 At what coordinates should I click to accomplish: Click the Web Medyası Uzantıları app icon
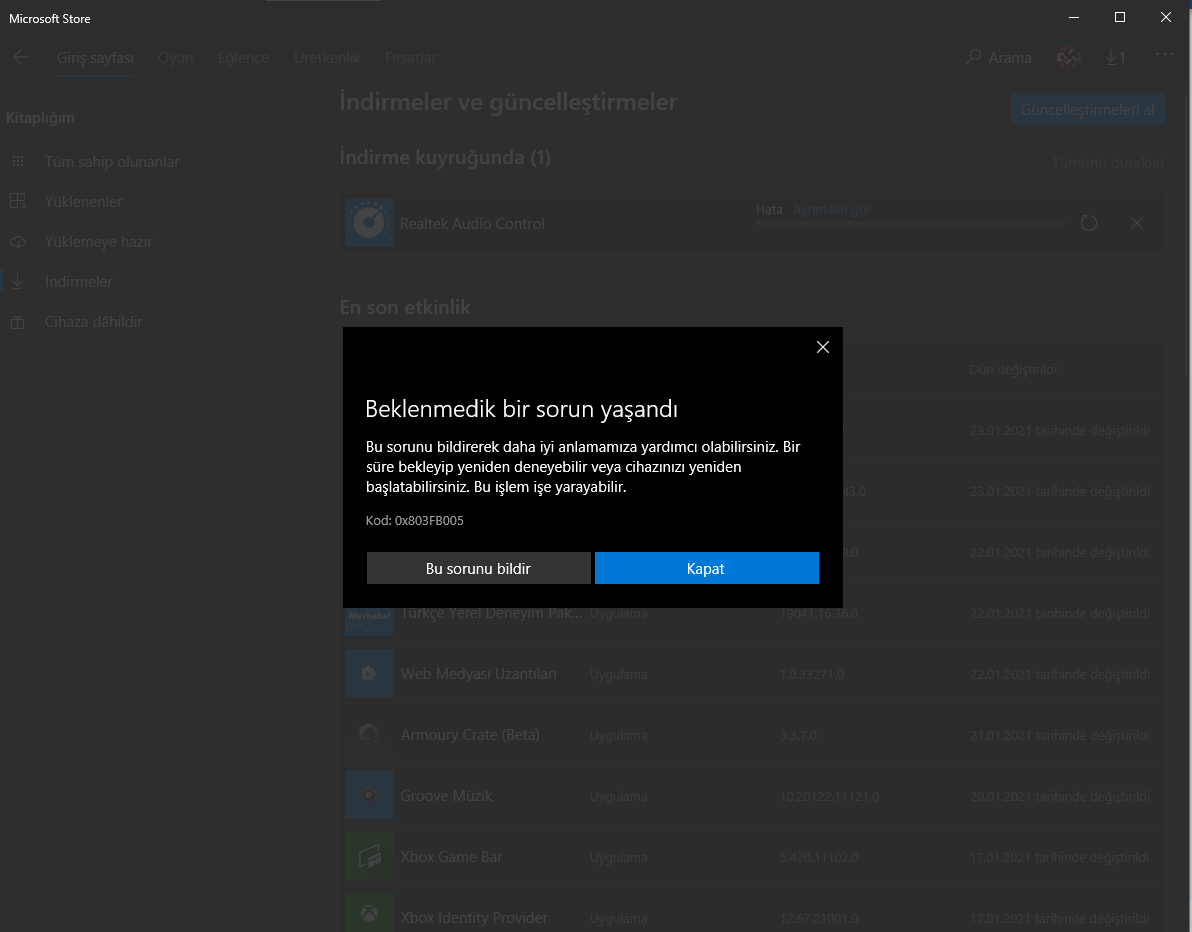(x=369, y=673)
